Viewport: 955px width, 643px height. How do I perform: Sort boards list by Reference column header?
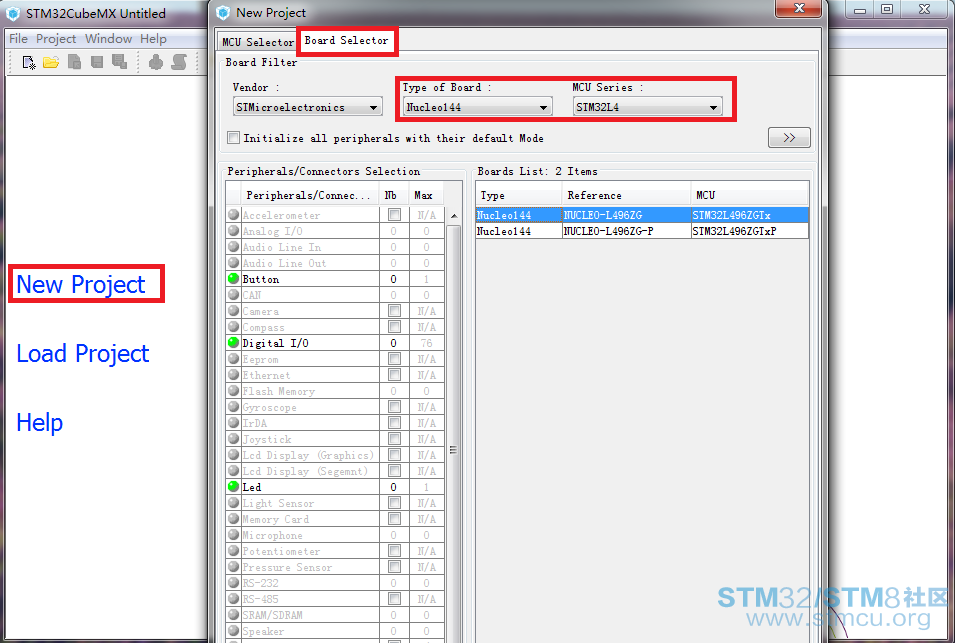pos(626,195)
